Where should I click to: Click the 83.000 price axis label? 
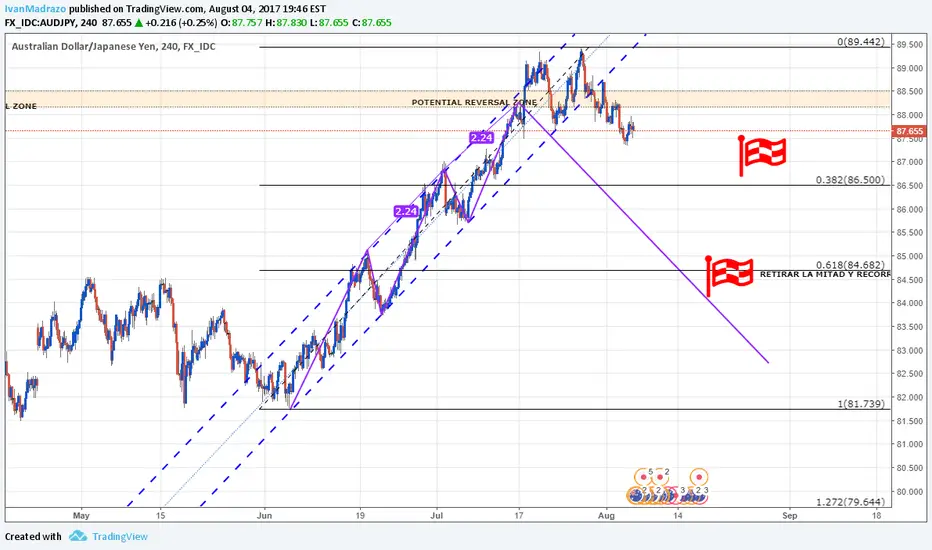pyautogui.click(x=910, y=350)
